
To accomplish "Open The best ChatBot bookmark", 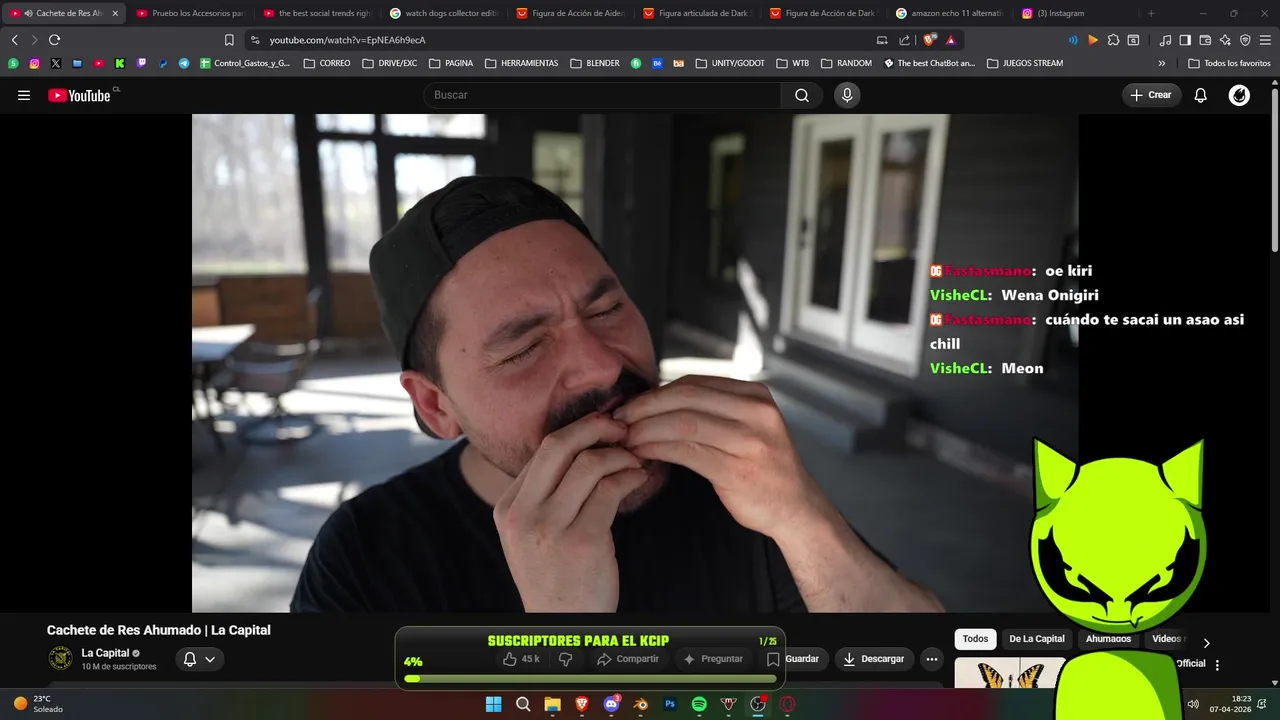I will [929, 63].
